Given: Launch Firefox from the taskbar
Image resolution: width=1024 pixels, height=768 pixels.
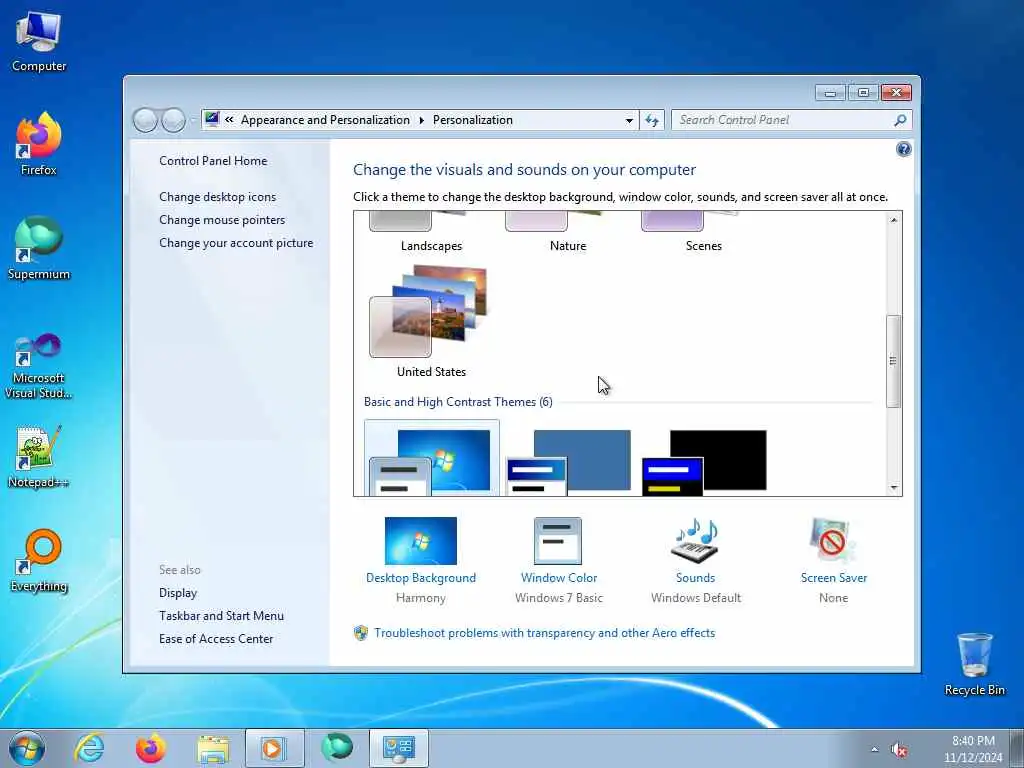Looking at the screenshot, I should [x=151, y=748].
